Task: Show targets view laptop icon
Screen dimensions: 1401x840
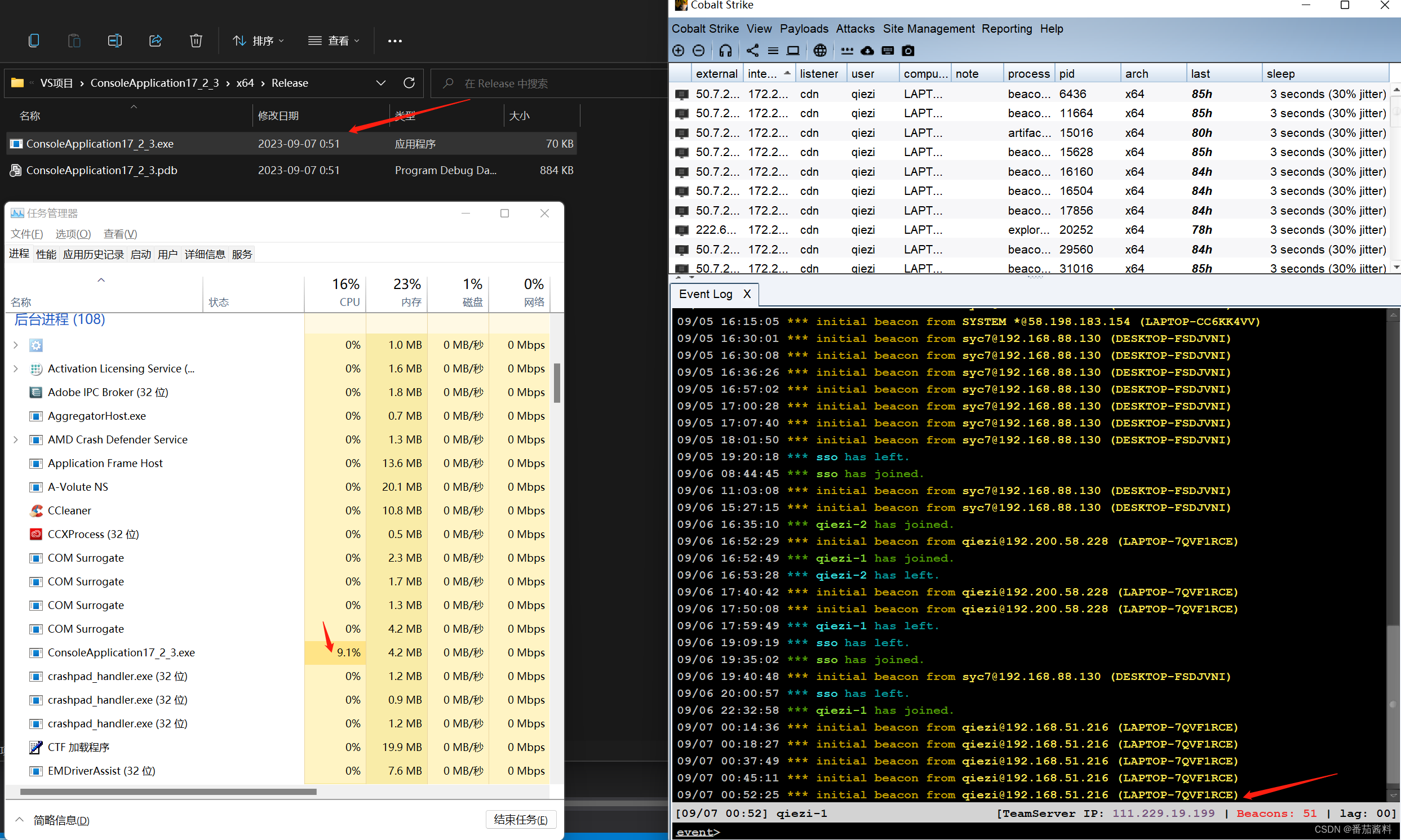Action: 793,51
